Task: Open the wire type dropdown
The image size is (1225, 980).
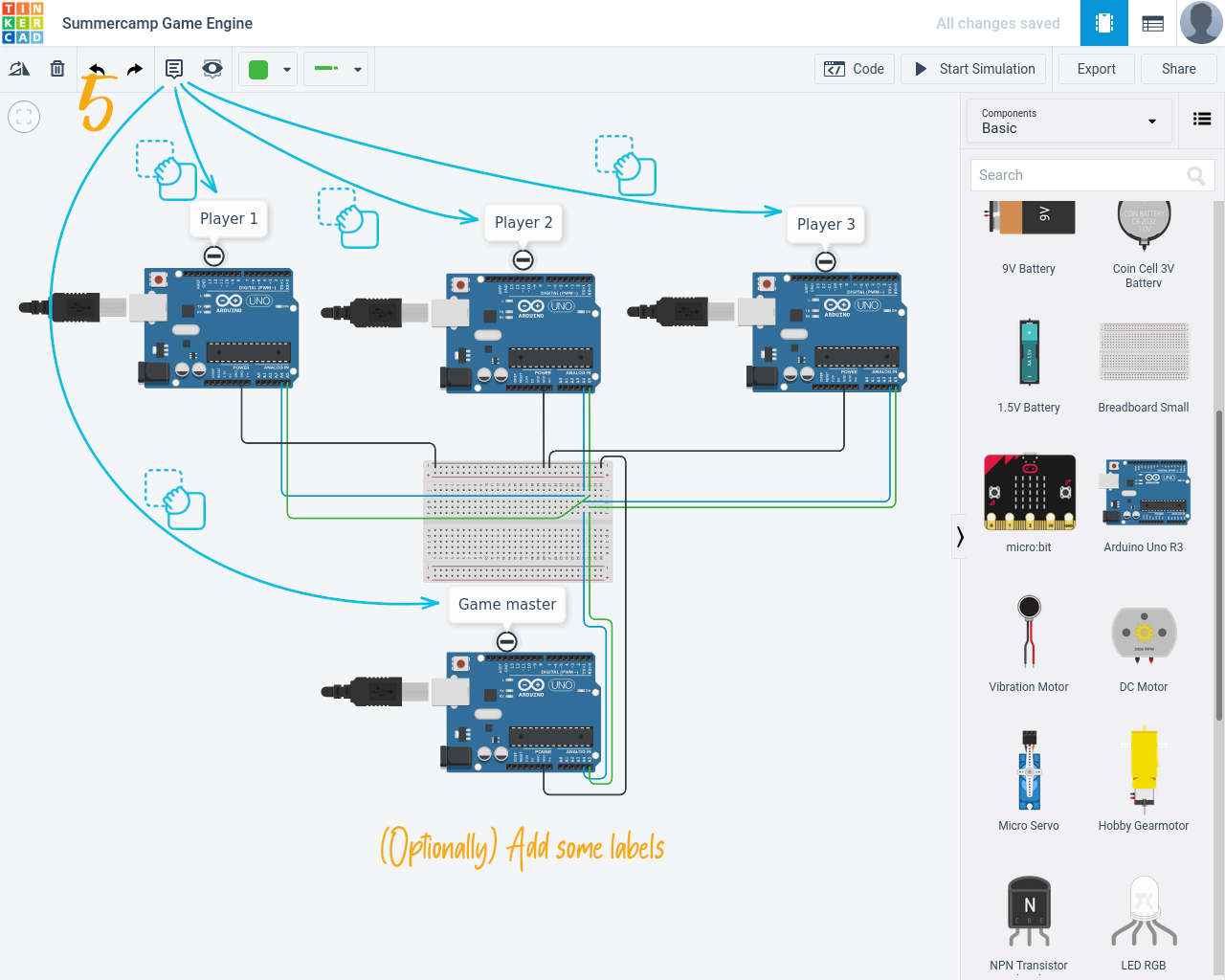Action: pyautogui.click(x=337, y=69)
